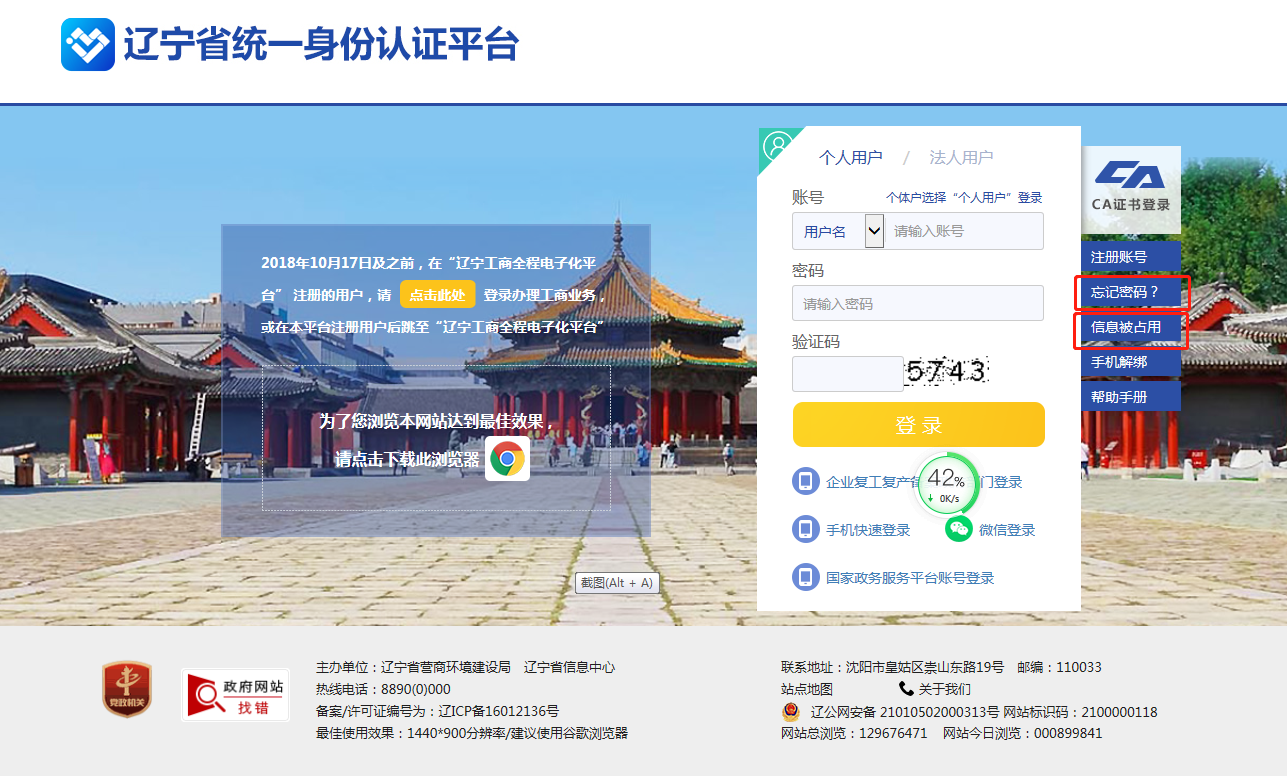Click the Chrome browser download icon
1287x776 pixels.
[507, 459]
